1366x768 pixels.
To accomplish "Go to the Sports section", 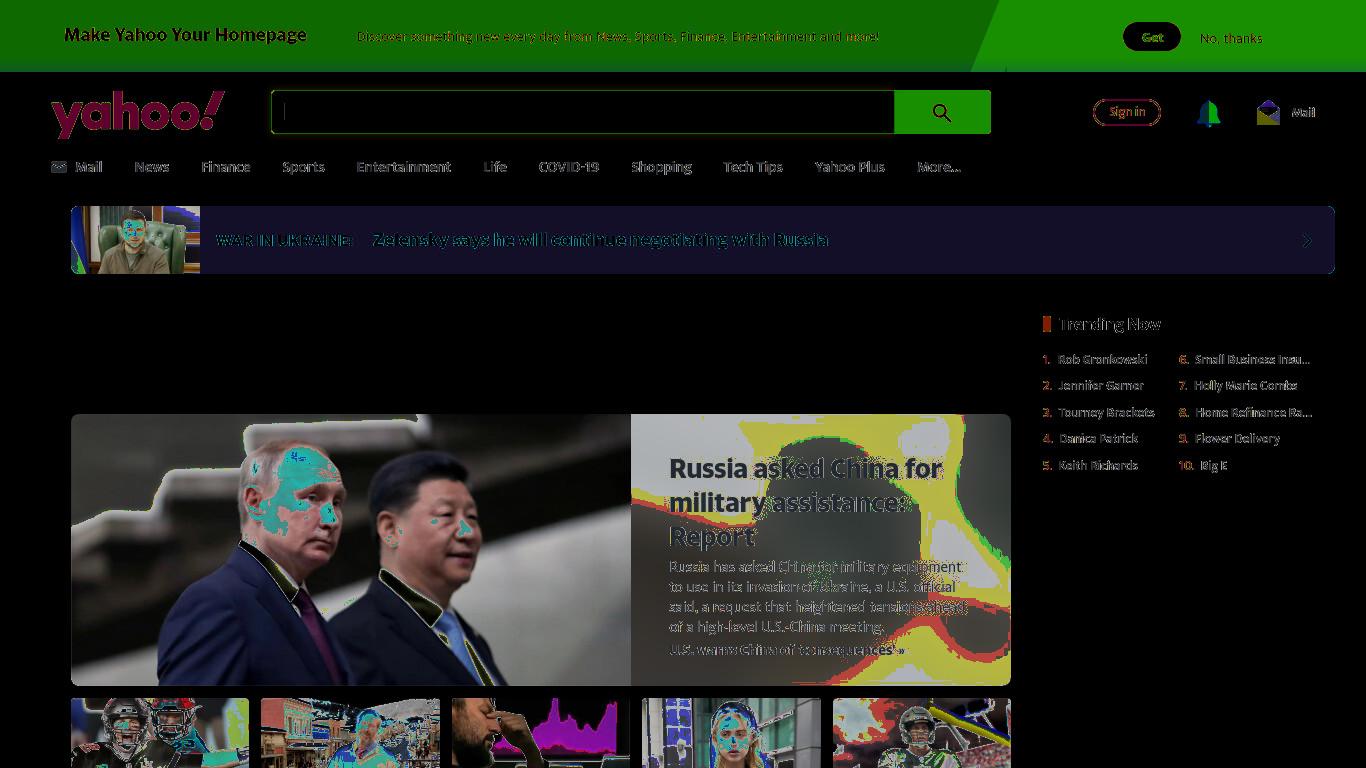I will pyautogui.click(x=303, y=167).
